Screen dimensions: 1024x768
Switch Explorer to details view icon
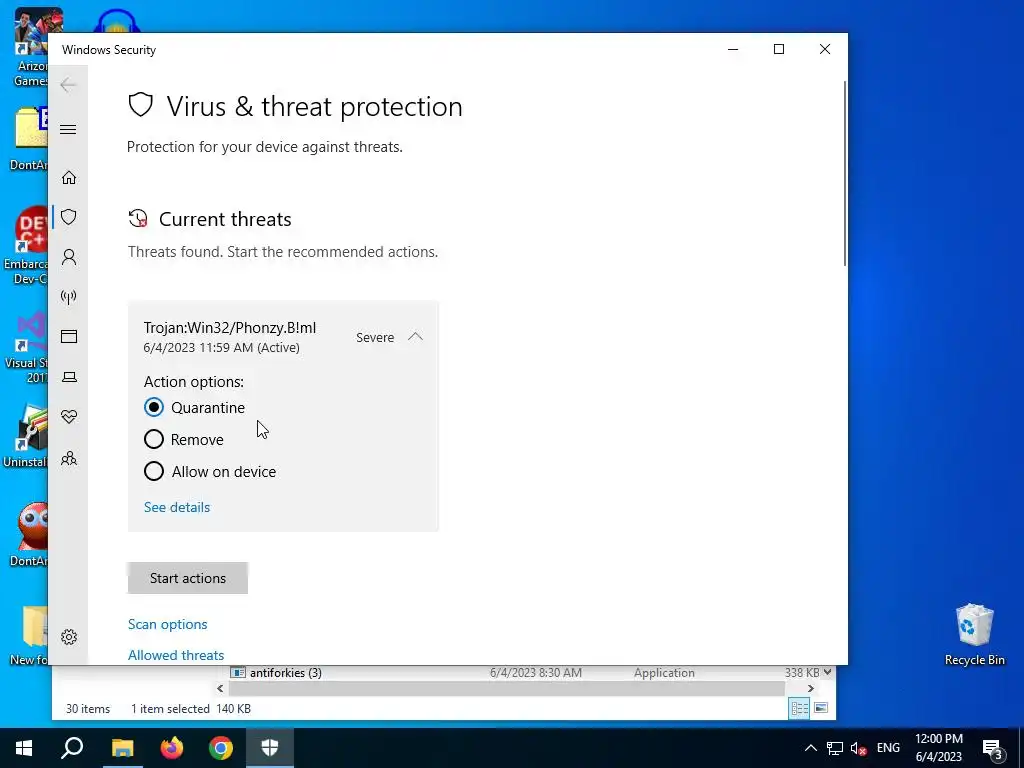pos(799,709)
